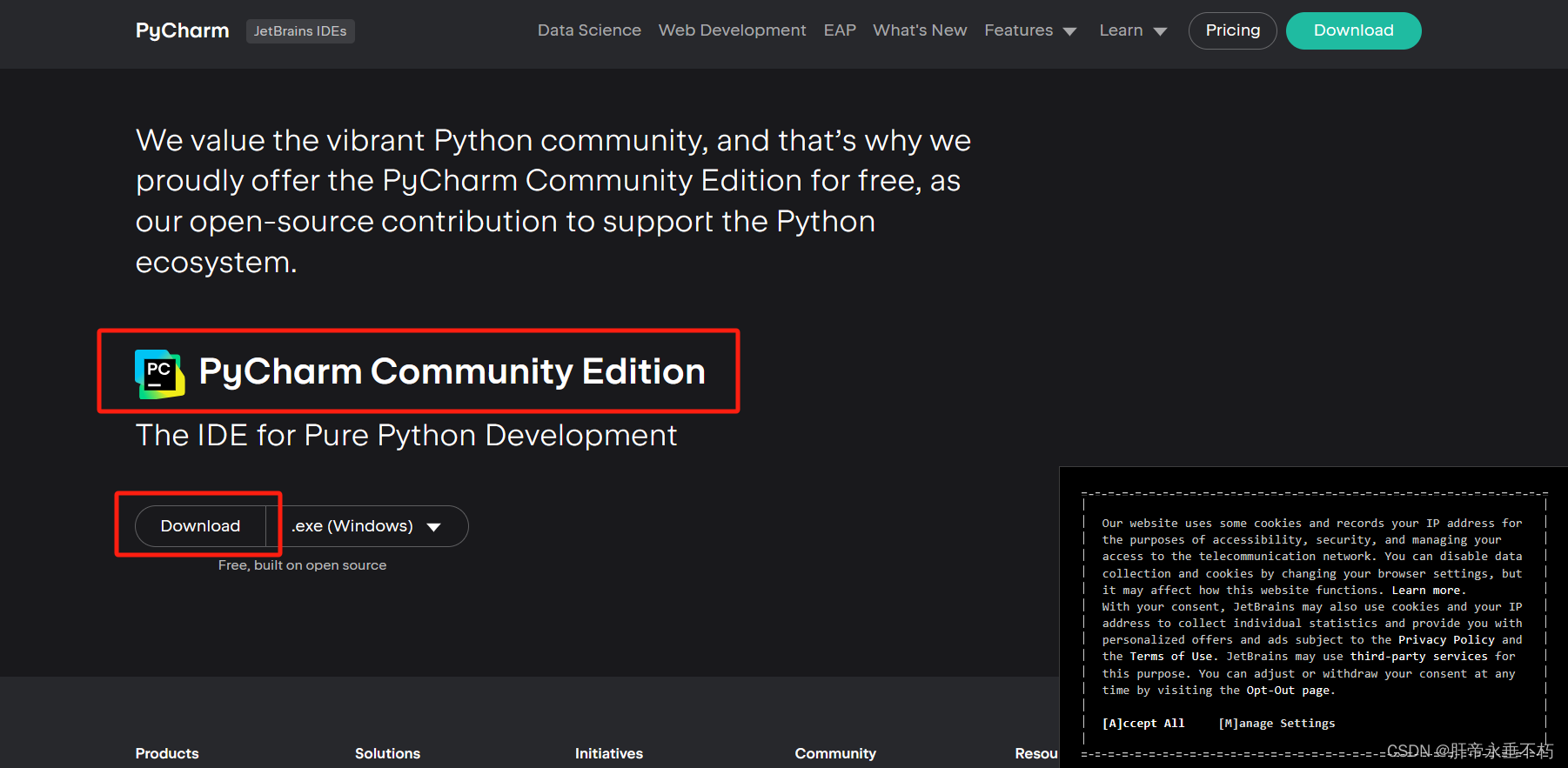The width and height of the screenshot is (1568, 768).
Task: Open the .exe (Windows) installer type dropdown
Action: tap(366, 526)
